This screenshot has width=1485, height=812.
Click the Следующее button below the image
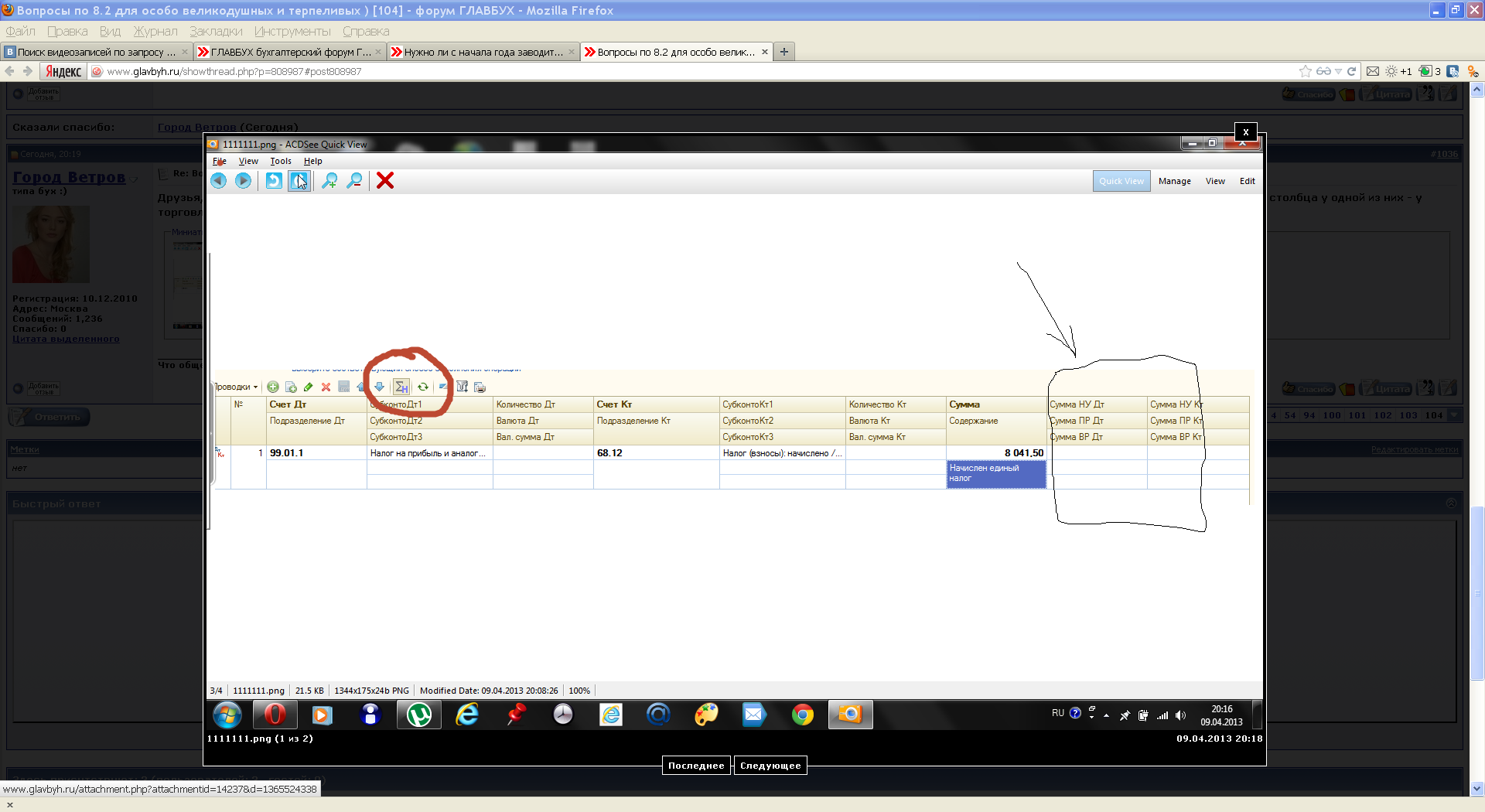[770, 766]
